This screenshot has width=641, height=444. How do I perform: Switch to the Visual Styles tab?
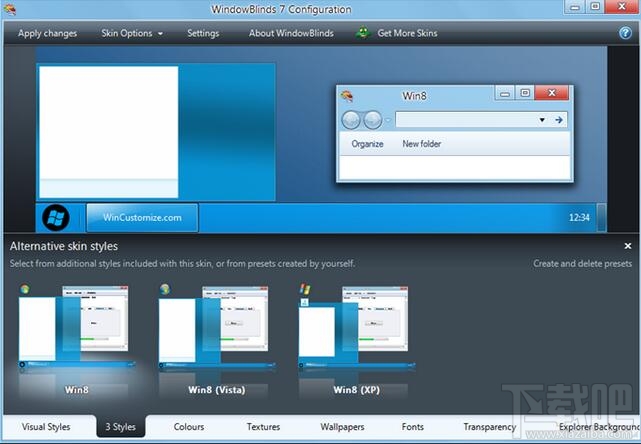[46, 427]
